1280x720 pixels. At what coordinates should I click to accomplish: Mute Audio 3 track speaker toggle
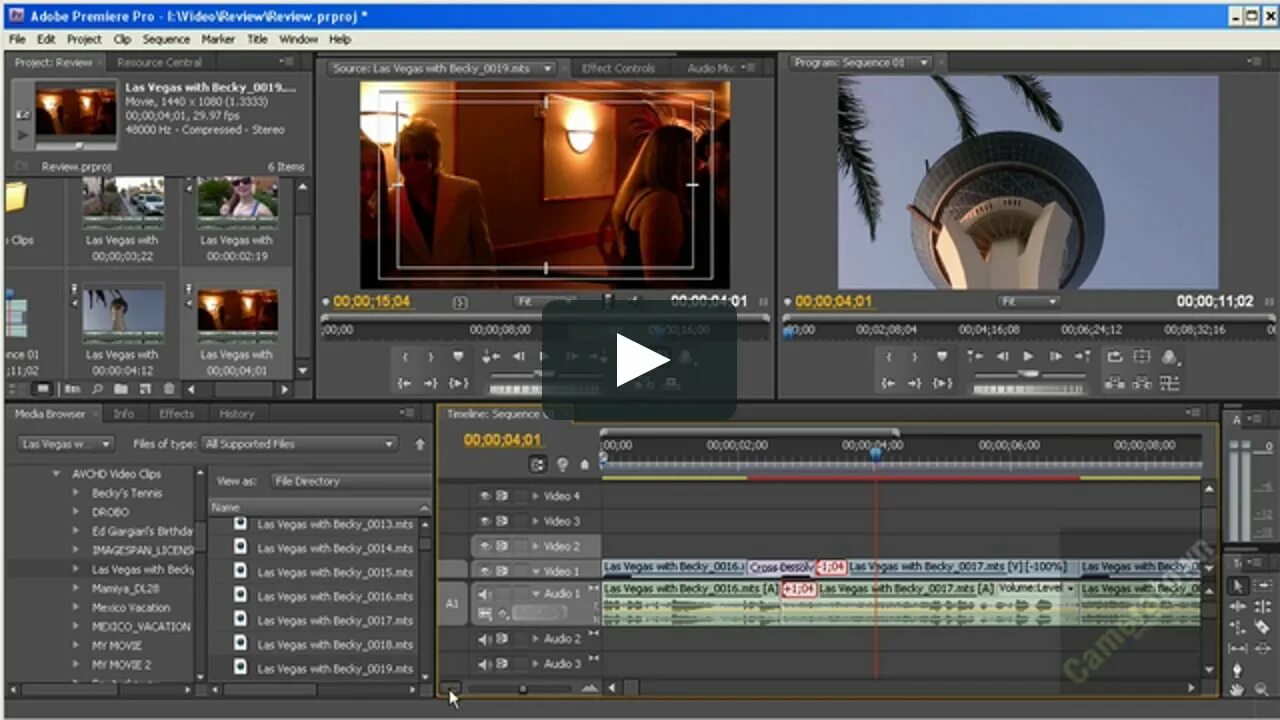485,663
